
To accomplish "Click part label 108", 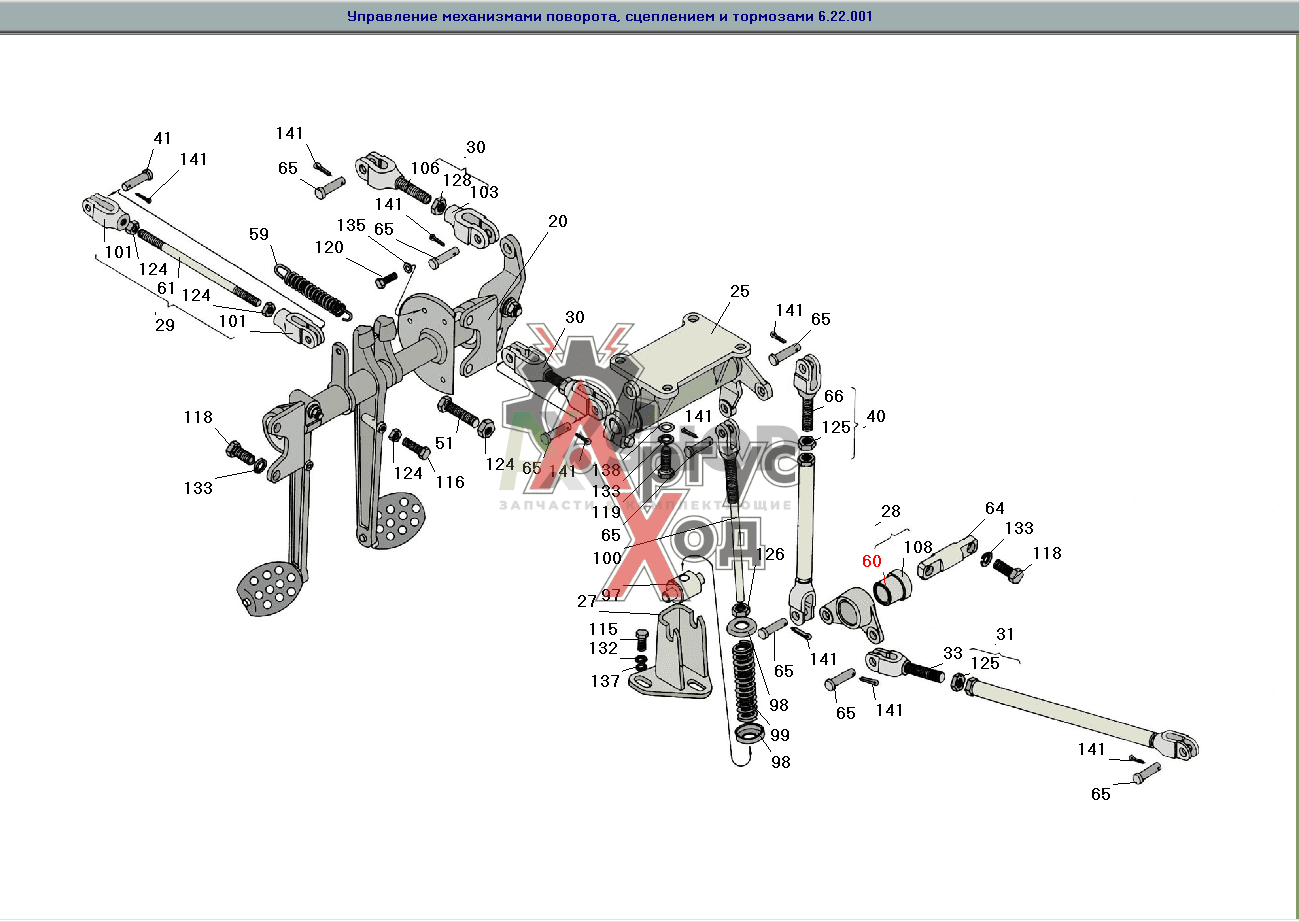I will tap(918, 548).
